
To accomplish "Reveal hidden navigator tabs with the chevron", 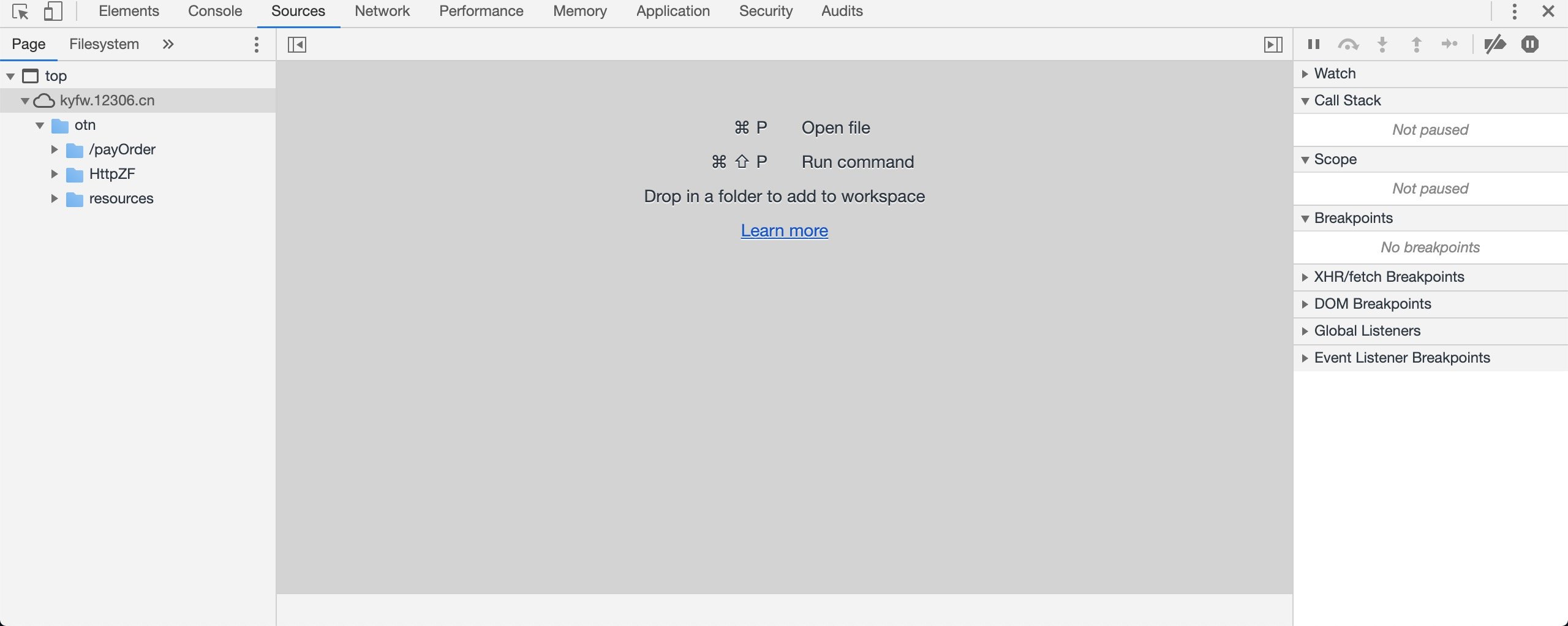I will (x=167, y=43).
